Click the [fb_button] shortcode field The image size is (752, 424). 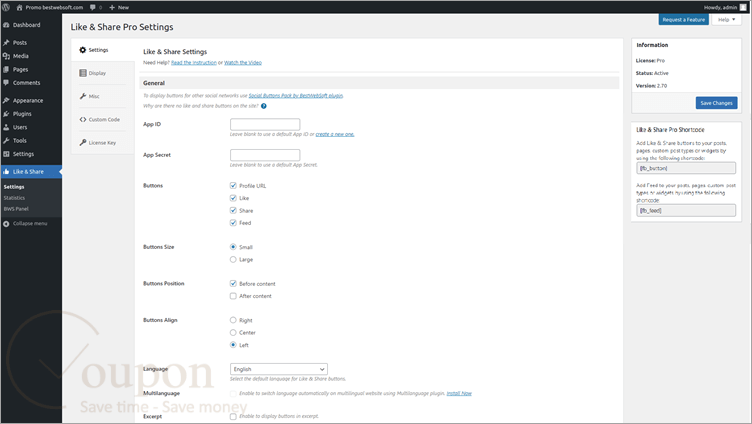tap(686, 168)
